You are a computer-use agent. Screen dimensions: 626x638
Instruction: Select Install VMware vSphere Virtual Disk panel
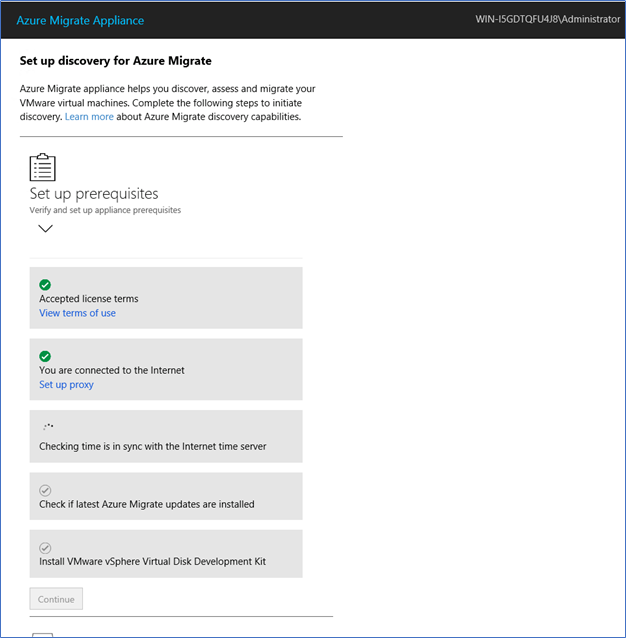tap(166, 554)
